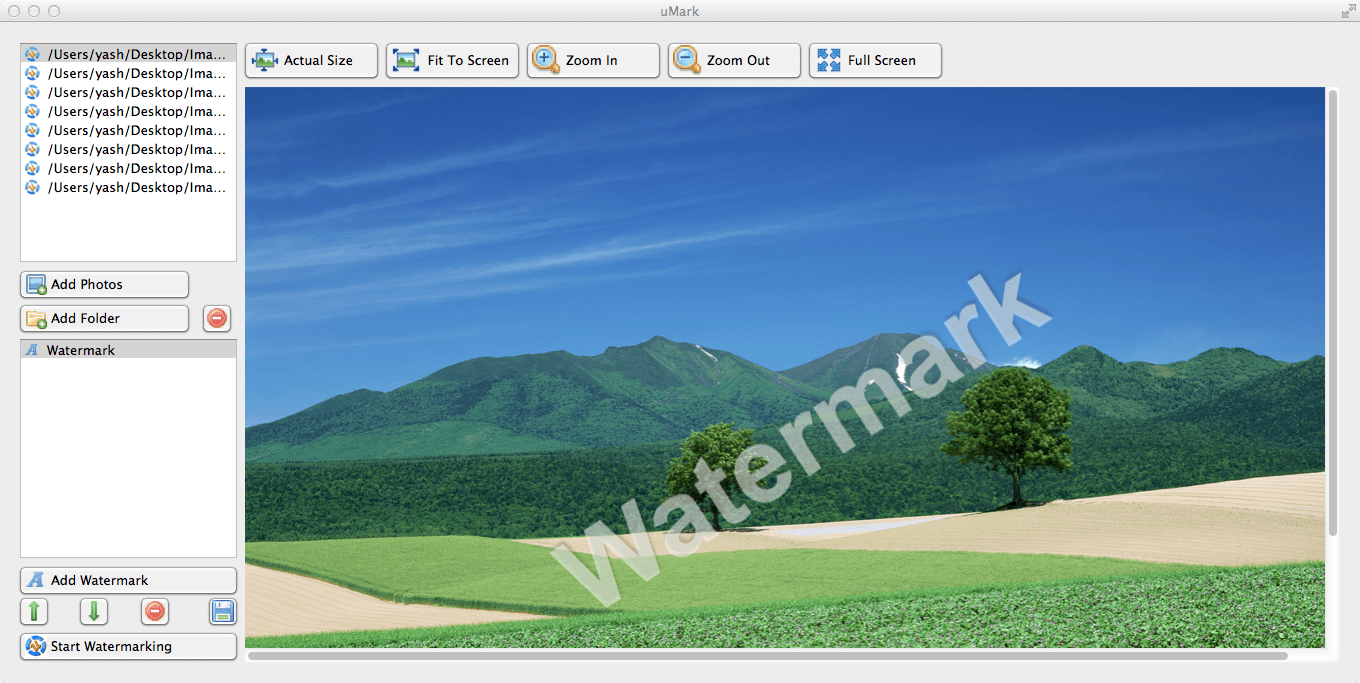The height and width of the screenshot is (683, 1360).
Task: Move watermark up with green up arrow
Action: coord(34,611)
